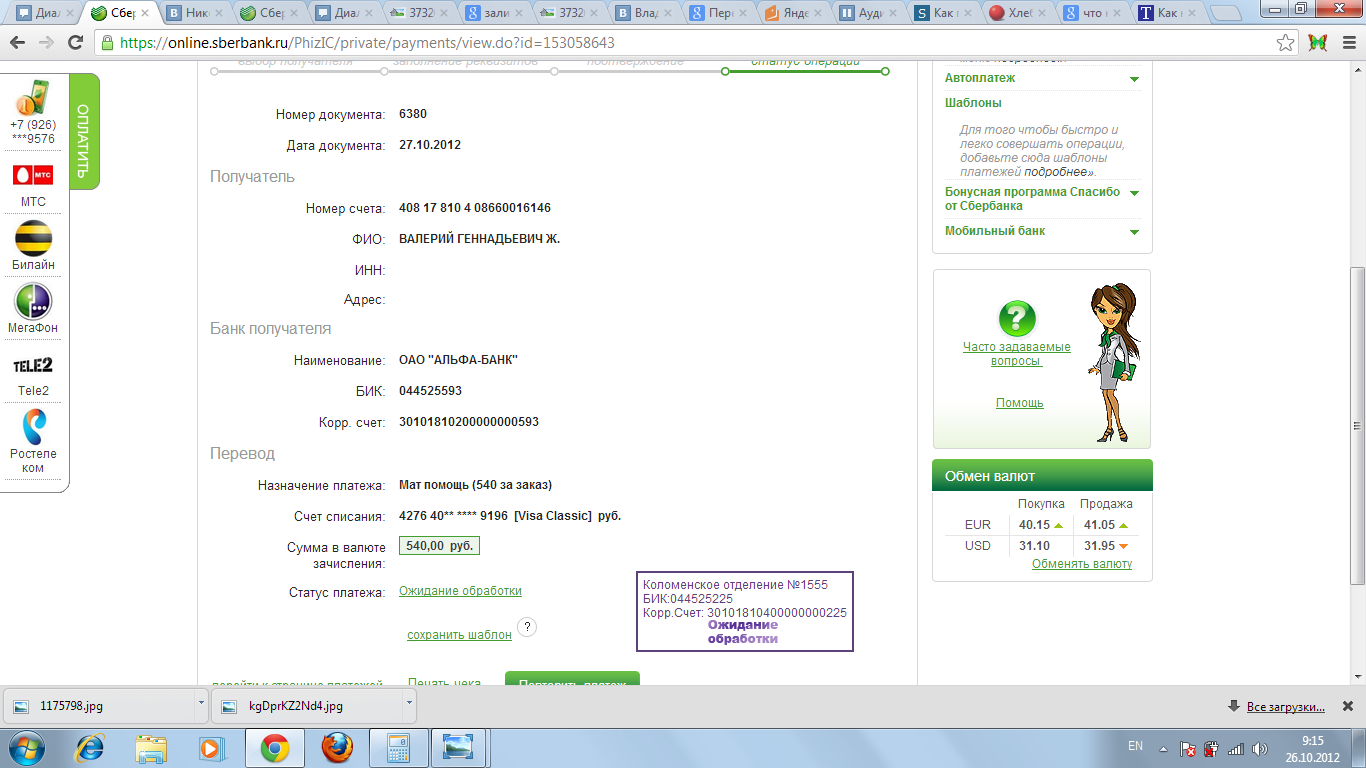Click the taskbar clock showing 9:15

(x=1313, y=741)
